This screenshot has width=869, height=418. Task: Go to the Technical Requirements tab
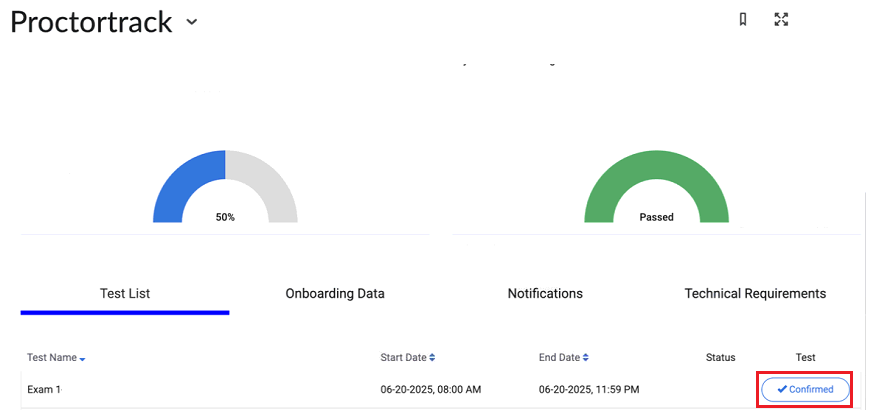[x=755, y=293]
